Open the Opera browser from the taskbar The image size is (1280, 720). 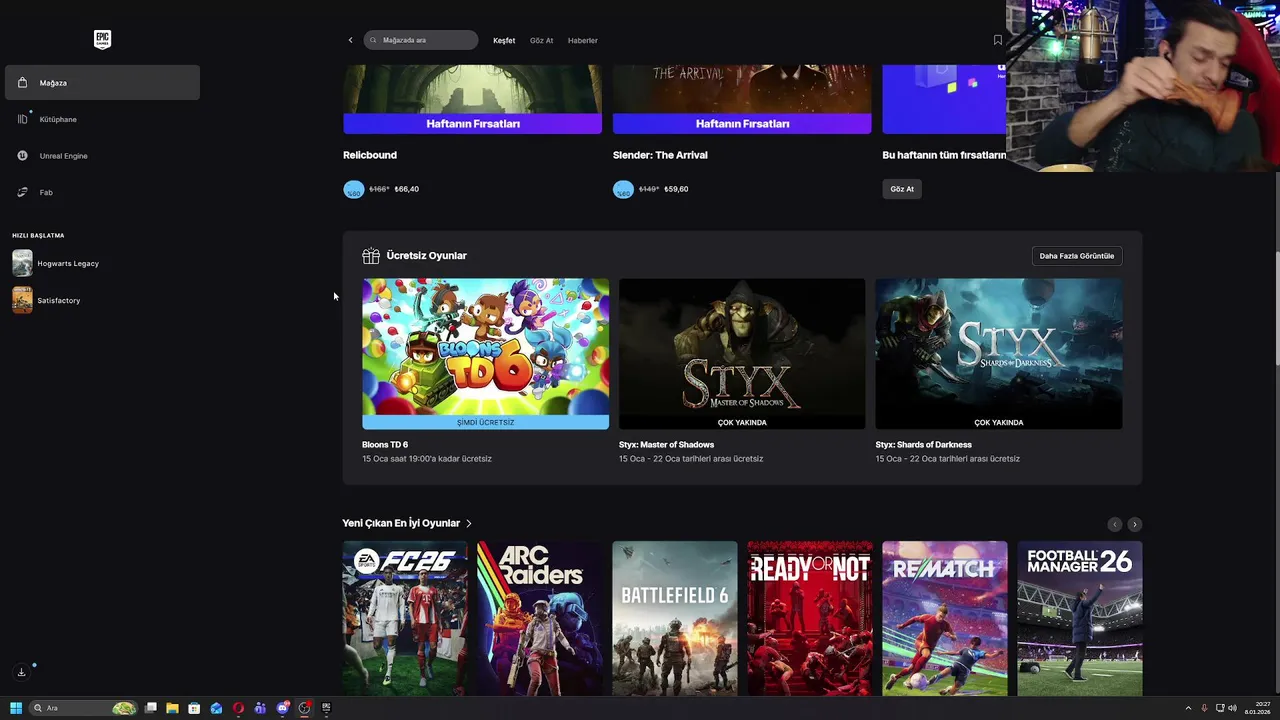(238, 708)
